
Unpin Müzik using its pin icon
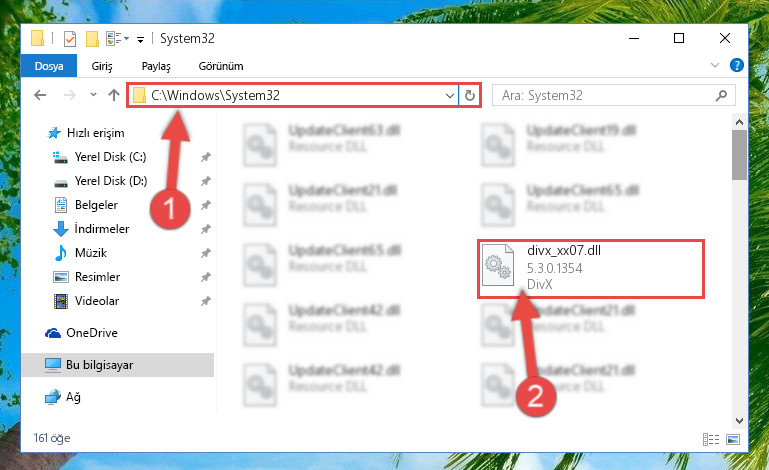pyautogui.click(x=205, y=253)
